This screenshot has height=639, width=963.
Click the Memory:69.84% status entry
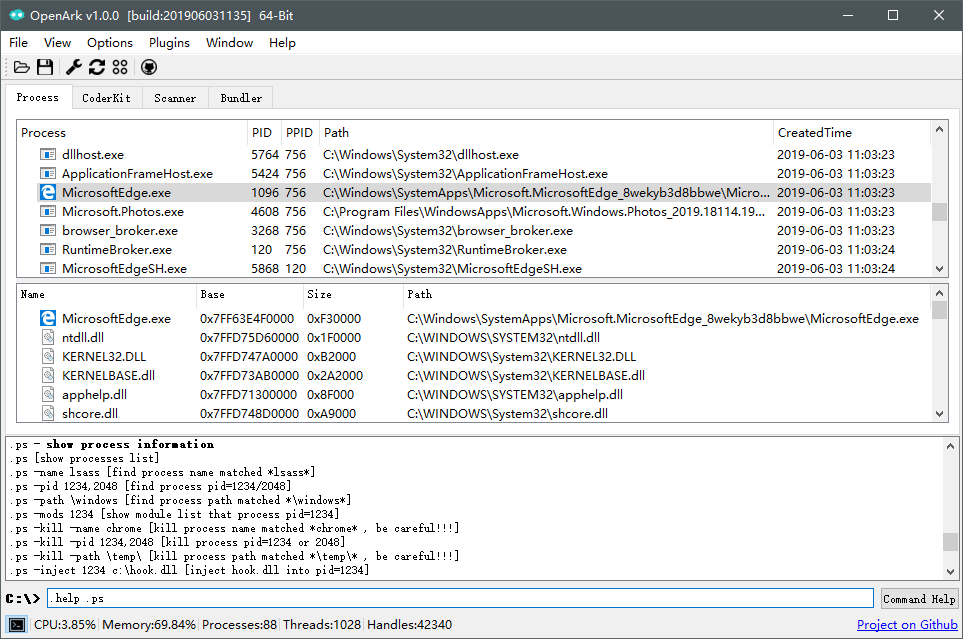149,625
